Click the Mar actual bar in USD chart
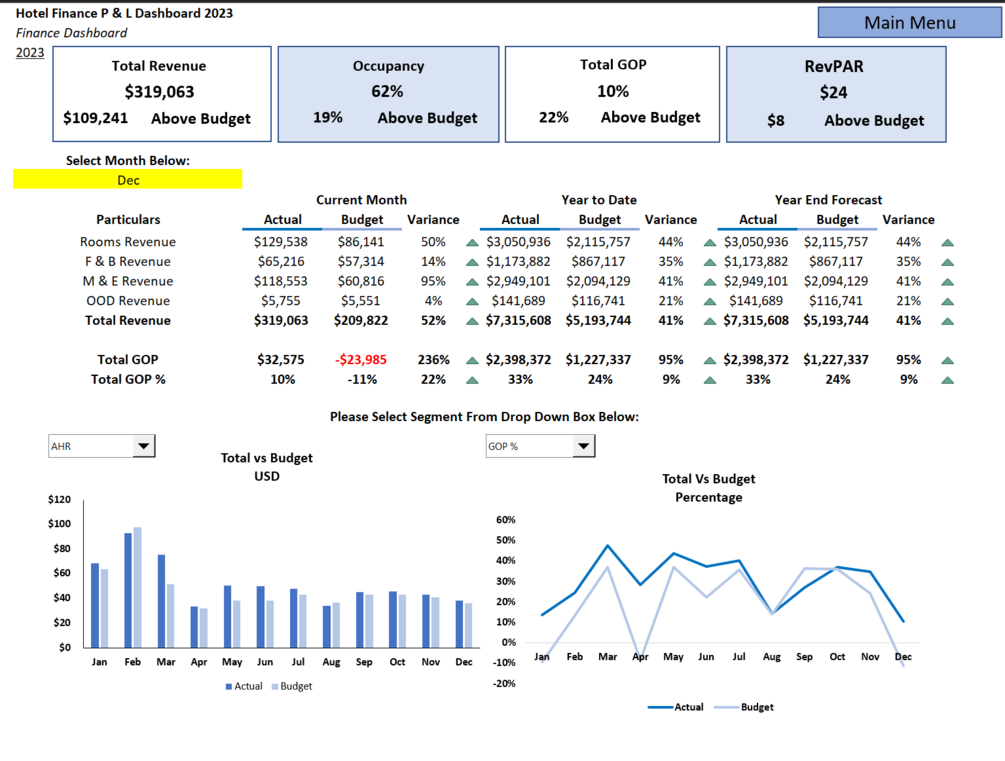The image size is (1005, 761). tap(162, 601)
